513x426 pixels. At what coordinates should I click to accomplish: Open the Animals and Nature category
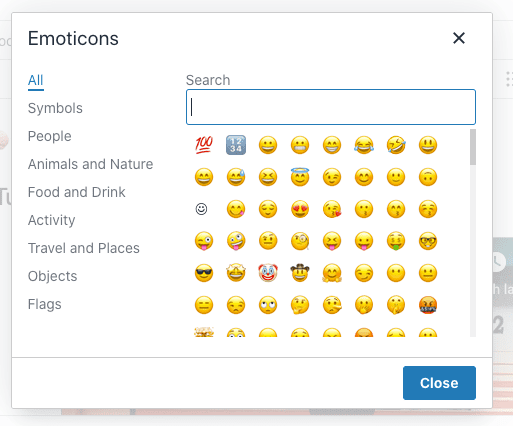[90, 164]
